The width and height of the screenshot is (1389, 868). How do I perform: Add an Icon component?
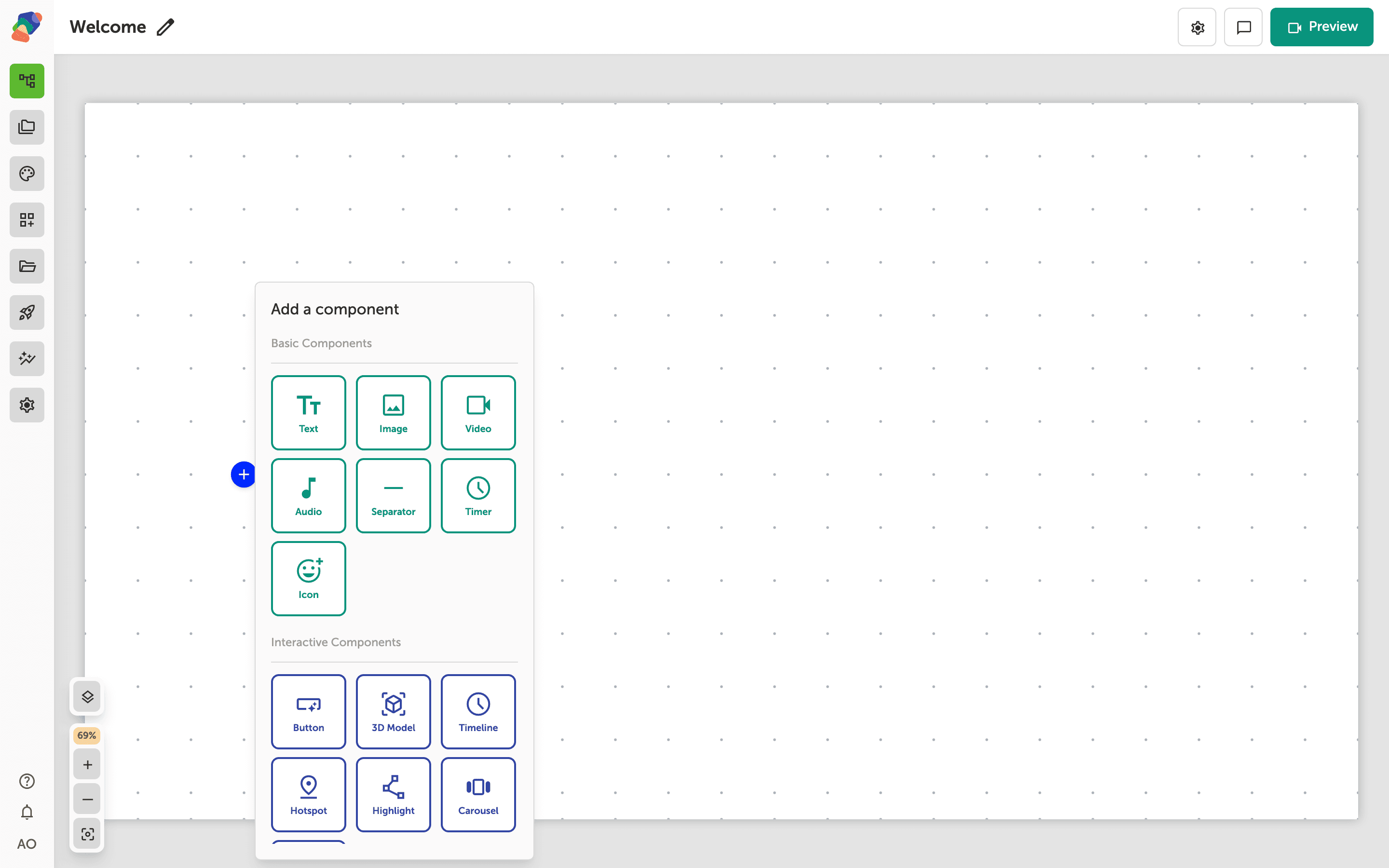(x=308, y=579)
